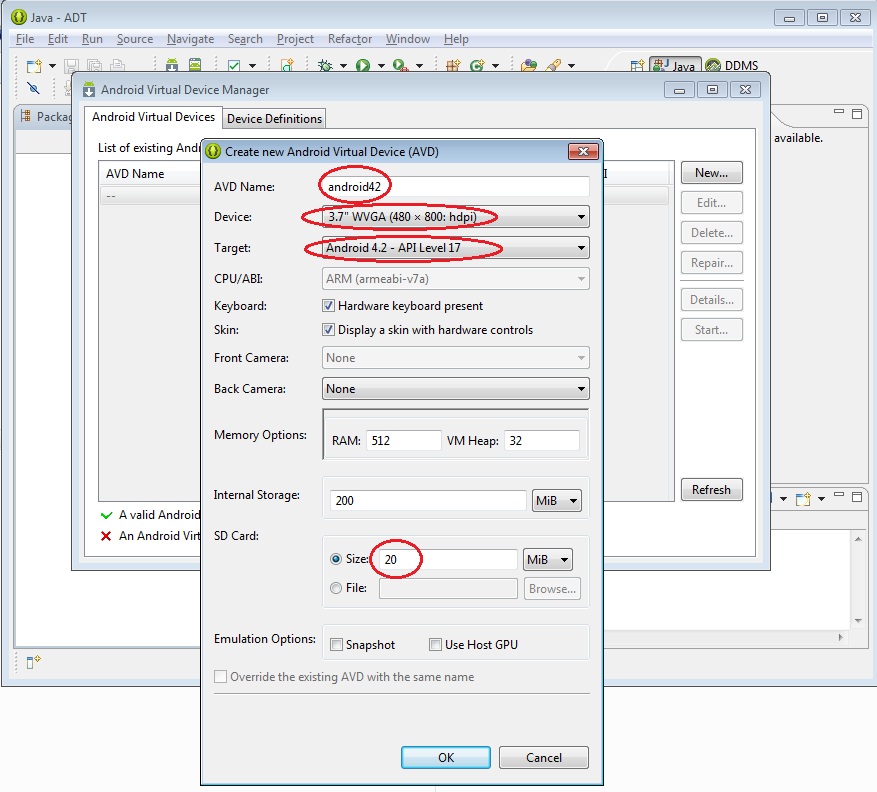Click the green Run icon
The height and width of the screenshot is (792, 877).
pos(363,65)
